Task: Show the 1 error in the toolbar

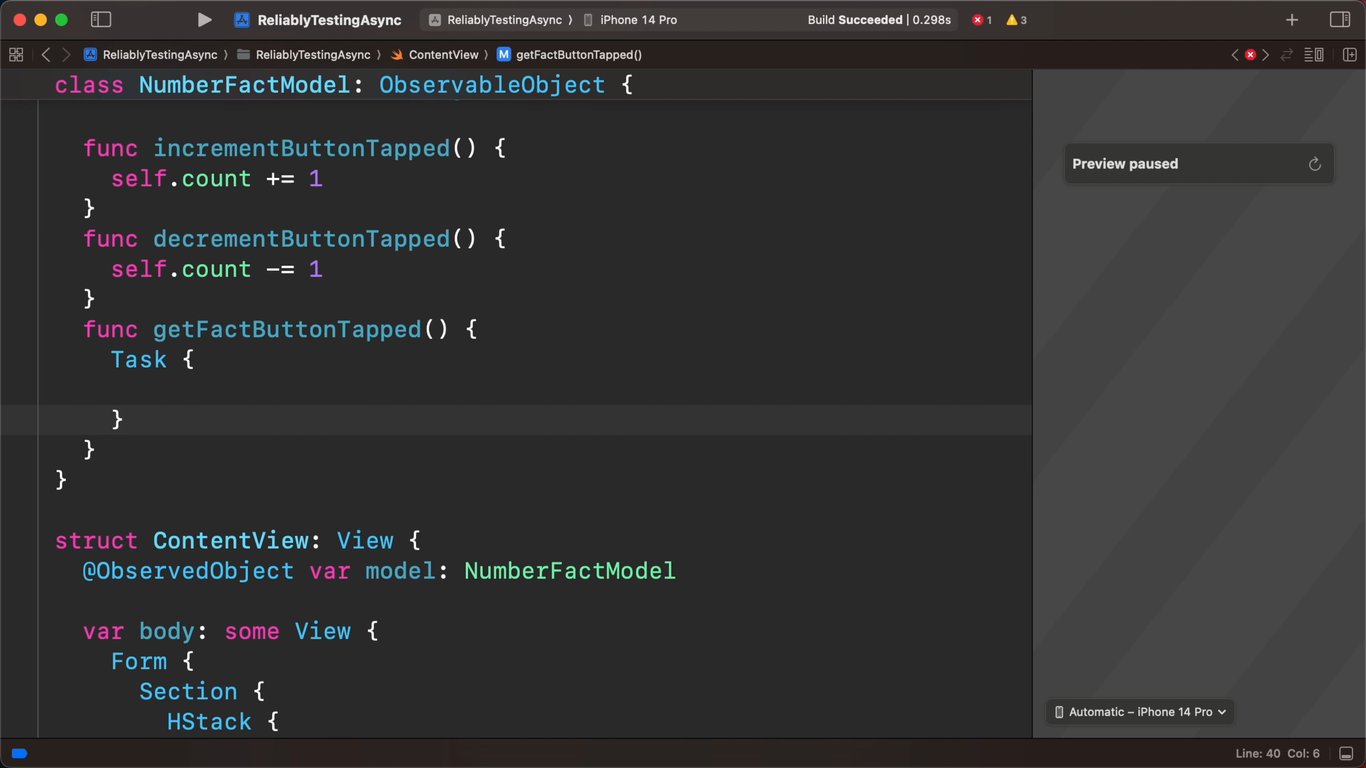Action: 982,20
